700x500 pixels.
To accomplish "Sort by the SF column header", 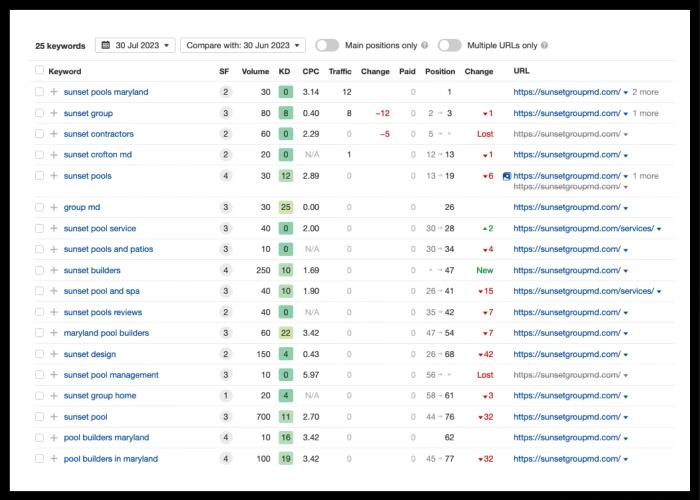I will (x=224, y=71).
